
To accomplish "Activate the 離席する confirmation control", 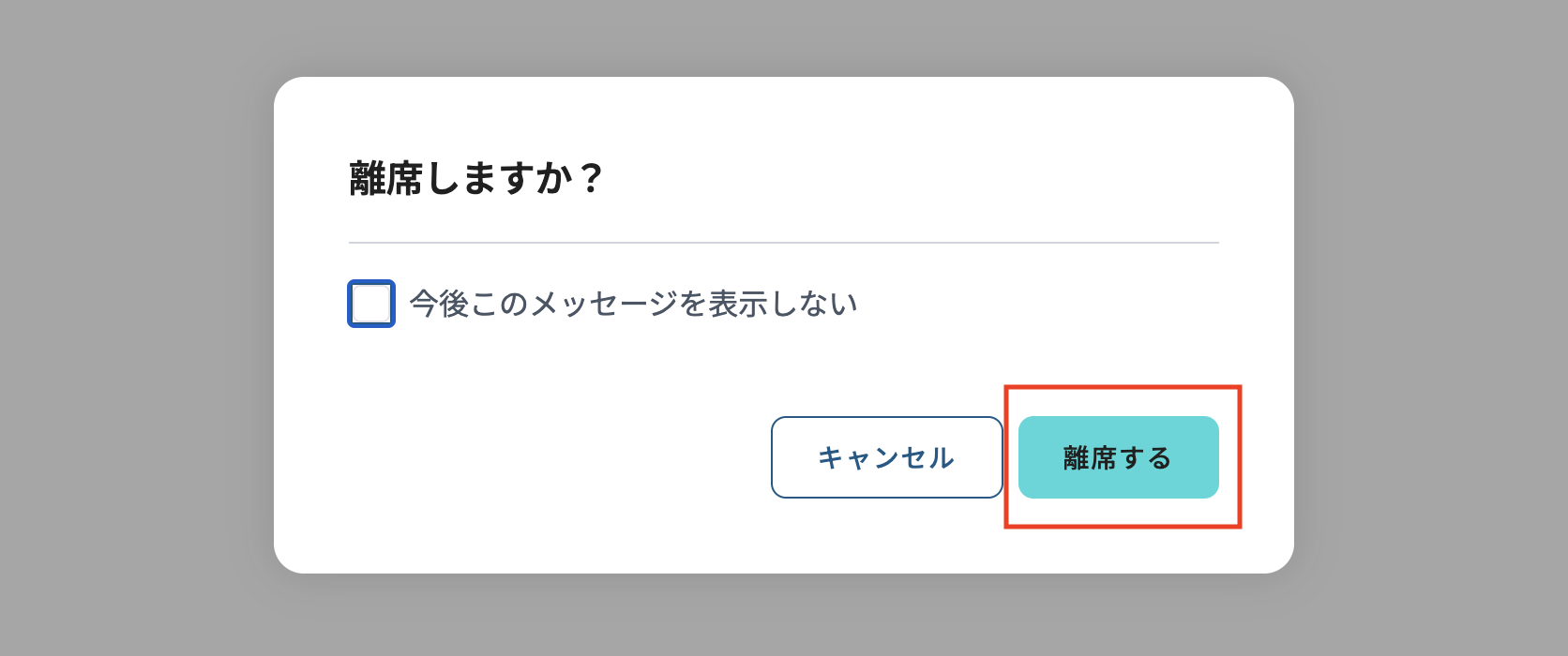I will [x=1117, y=457].
